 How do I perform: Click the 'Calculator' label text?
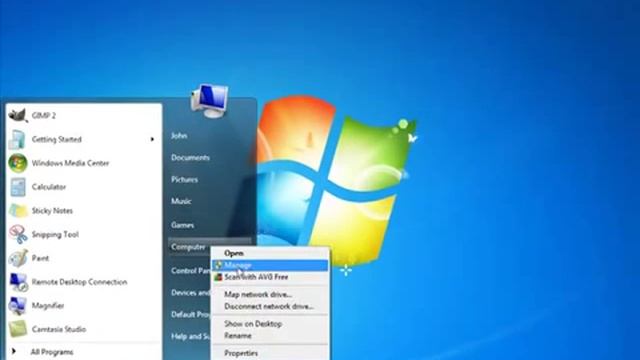click(x=49, y=187)
